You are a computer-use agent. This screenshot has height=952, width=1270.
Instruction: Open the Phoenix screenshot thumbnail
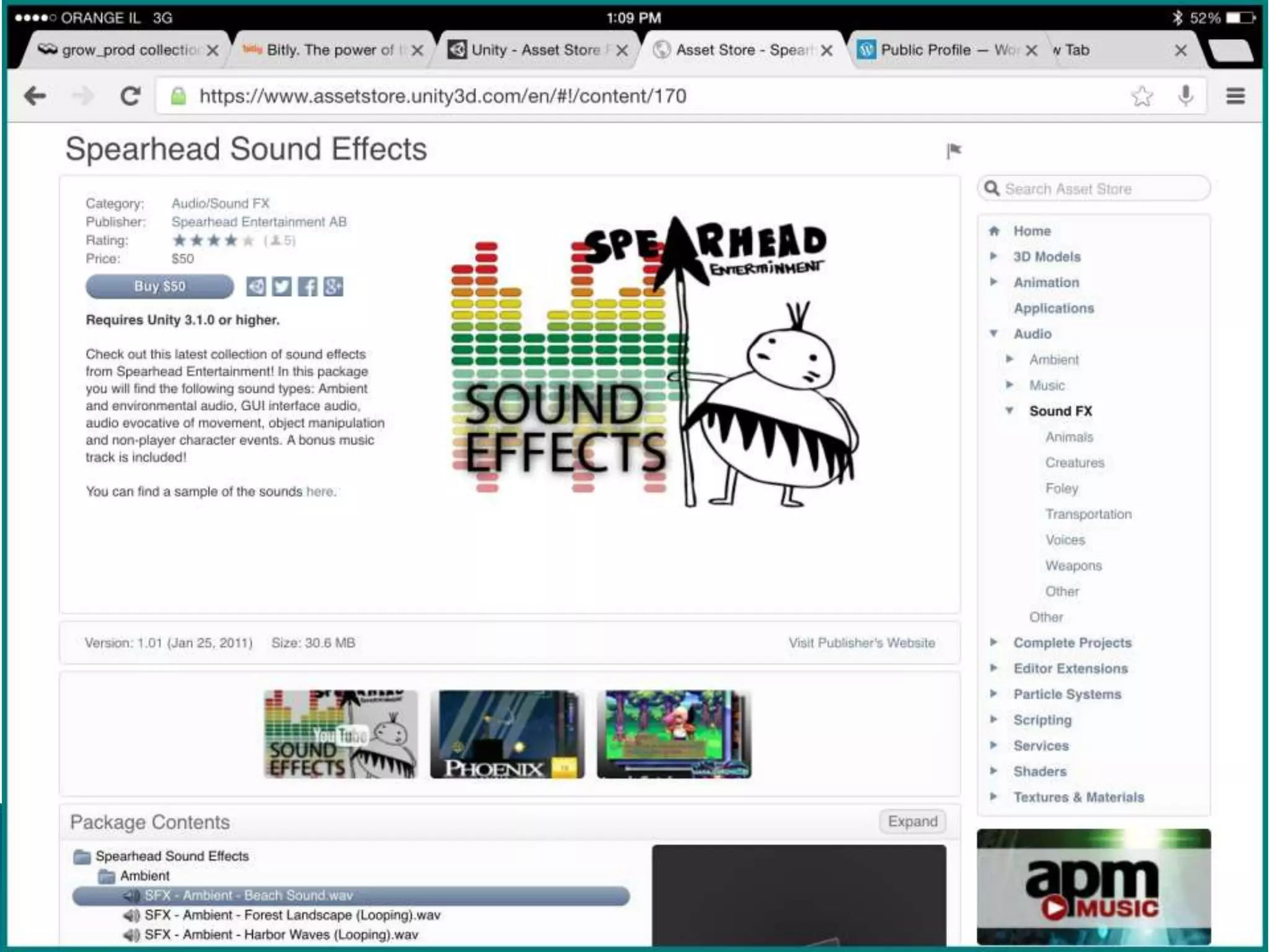(x=507, y=734)
